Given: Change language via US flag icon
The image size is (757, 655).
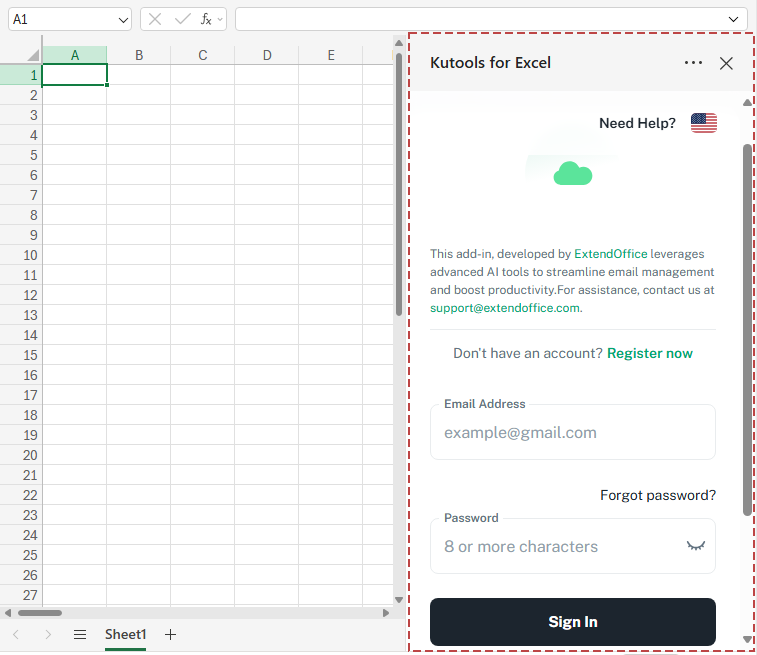Looking at the screenshot, I should (x=703, y=123).
